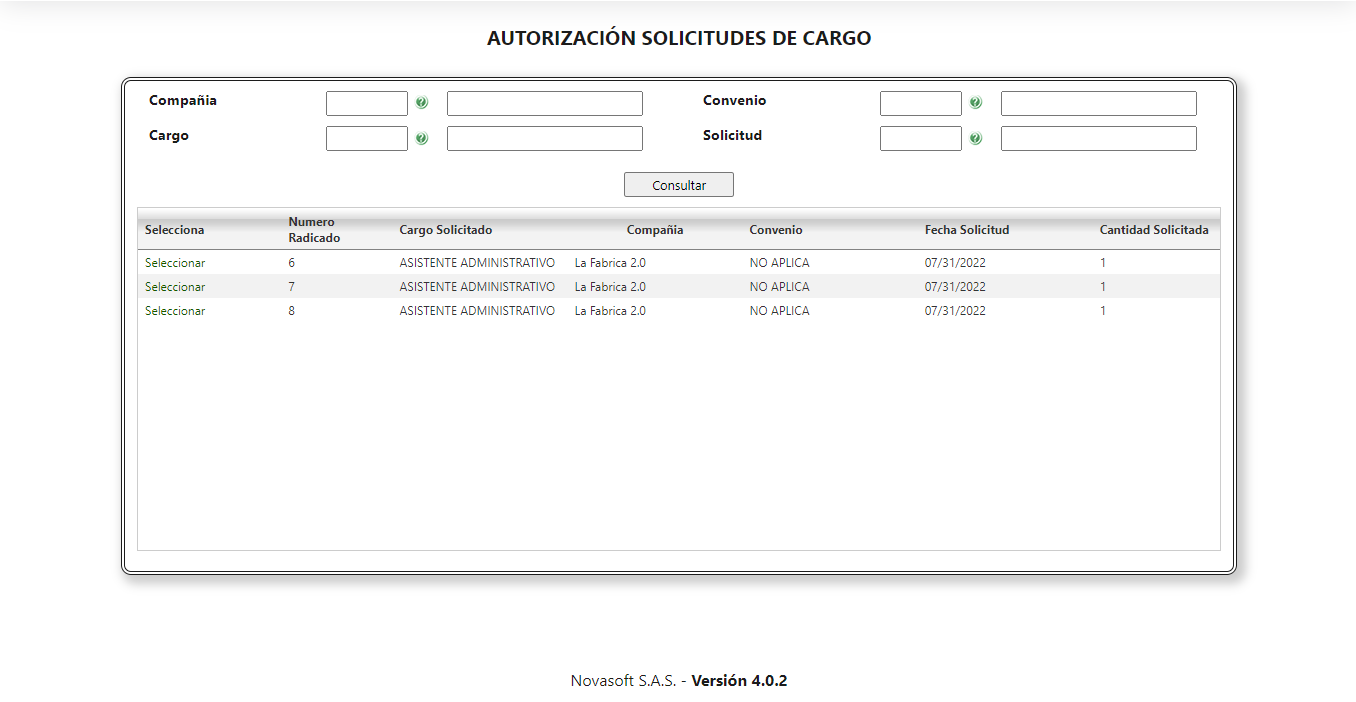Viewport: 1356px width, 702px height.
Task: Click the Cantidad Solicitada column header
Action: [x=1152, y=229]
